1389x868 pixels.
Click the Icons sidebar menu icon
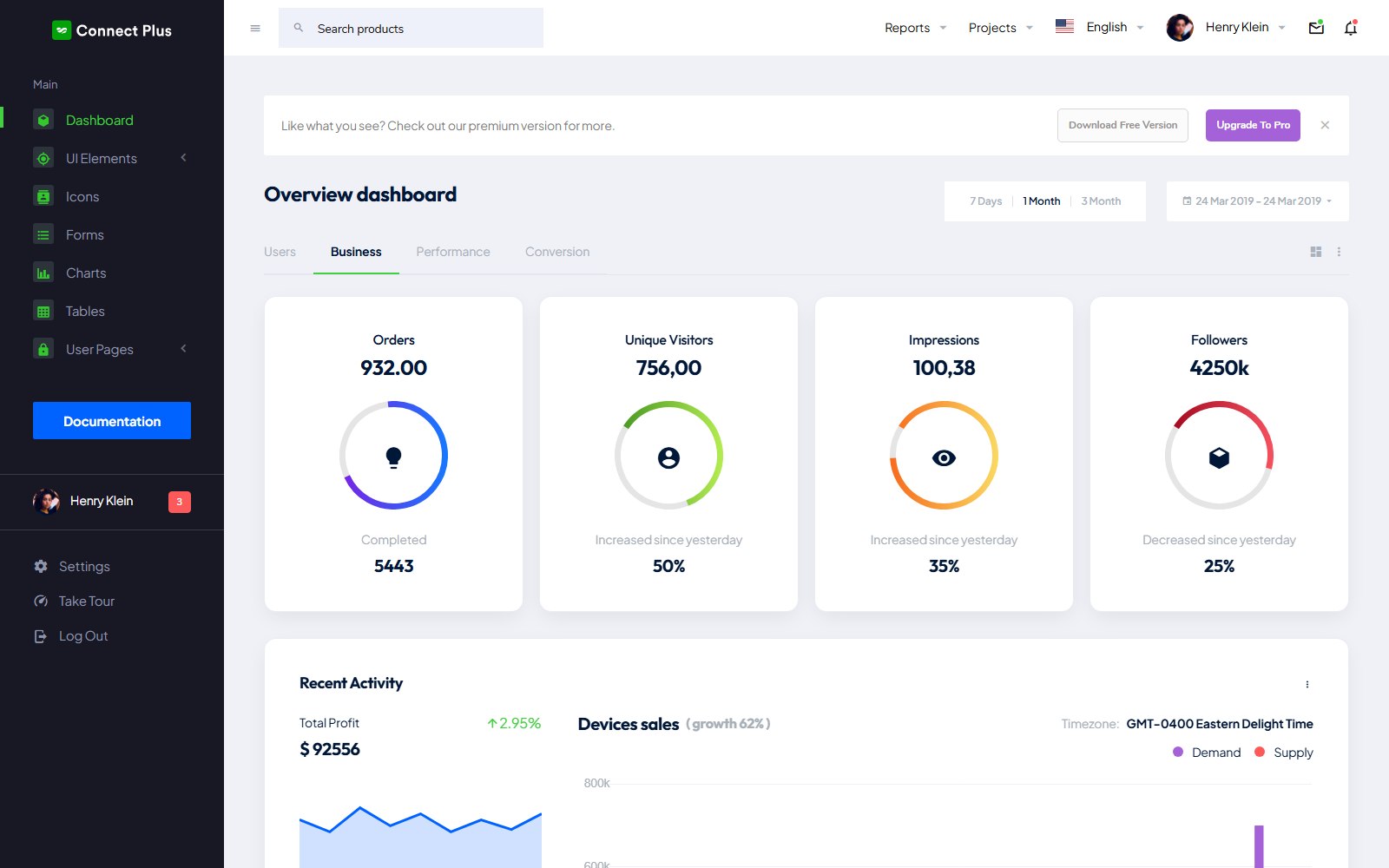(x=43, y=196)
